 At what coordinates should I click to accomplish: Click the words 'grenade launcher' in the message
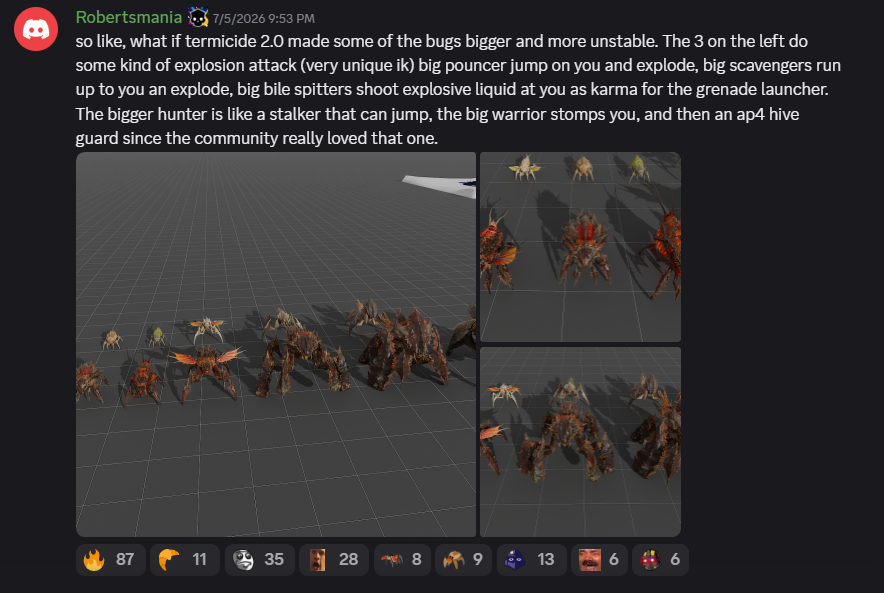762,89
